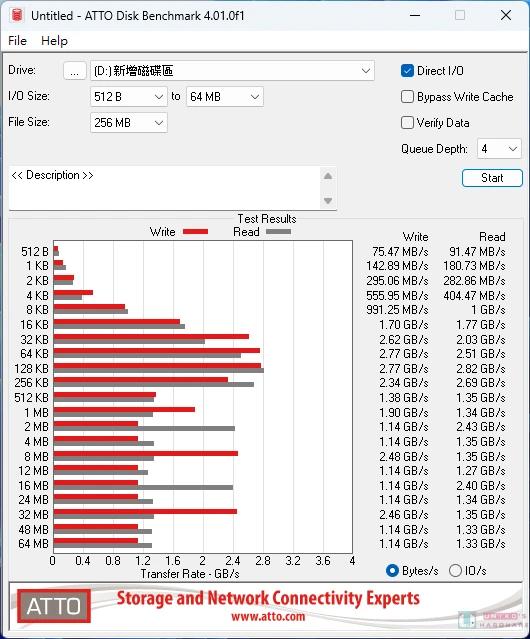Click the 128 KB row label
The height and width of the screenshot is (639, 530).
[31, 368]
